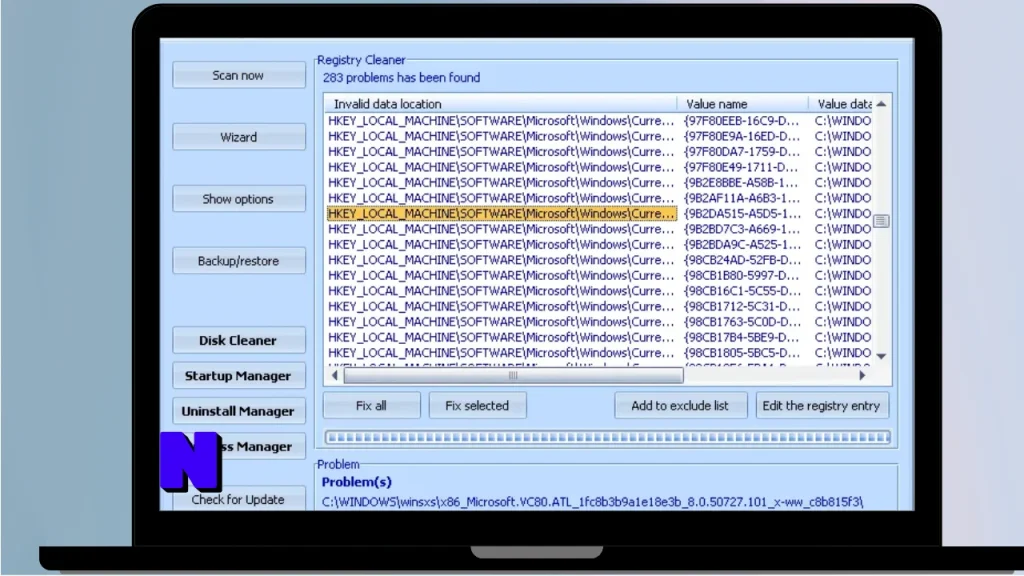Select row with value {9B2AF11A-A6B3-1...

click(x=599, y=198)
